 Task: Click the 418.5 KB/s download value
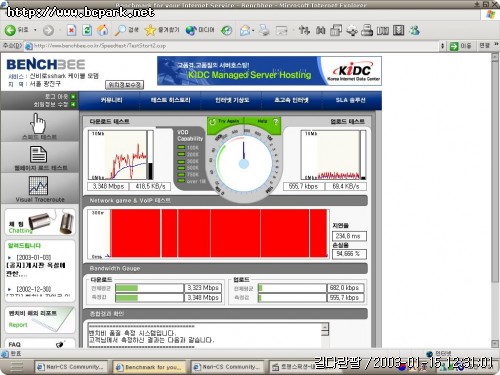[x=150, y=186]
